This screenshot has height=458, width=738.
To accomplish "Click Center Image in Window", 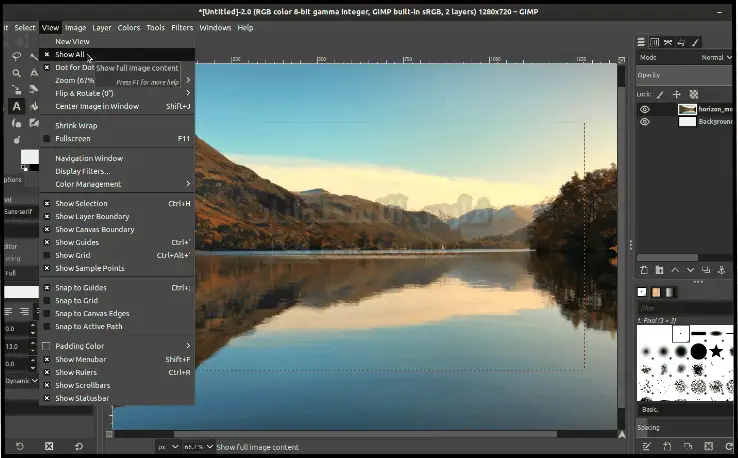I will coord(97,106).
